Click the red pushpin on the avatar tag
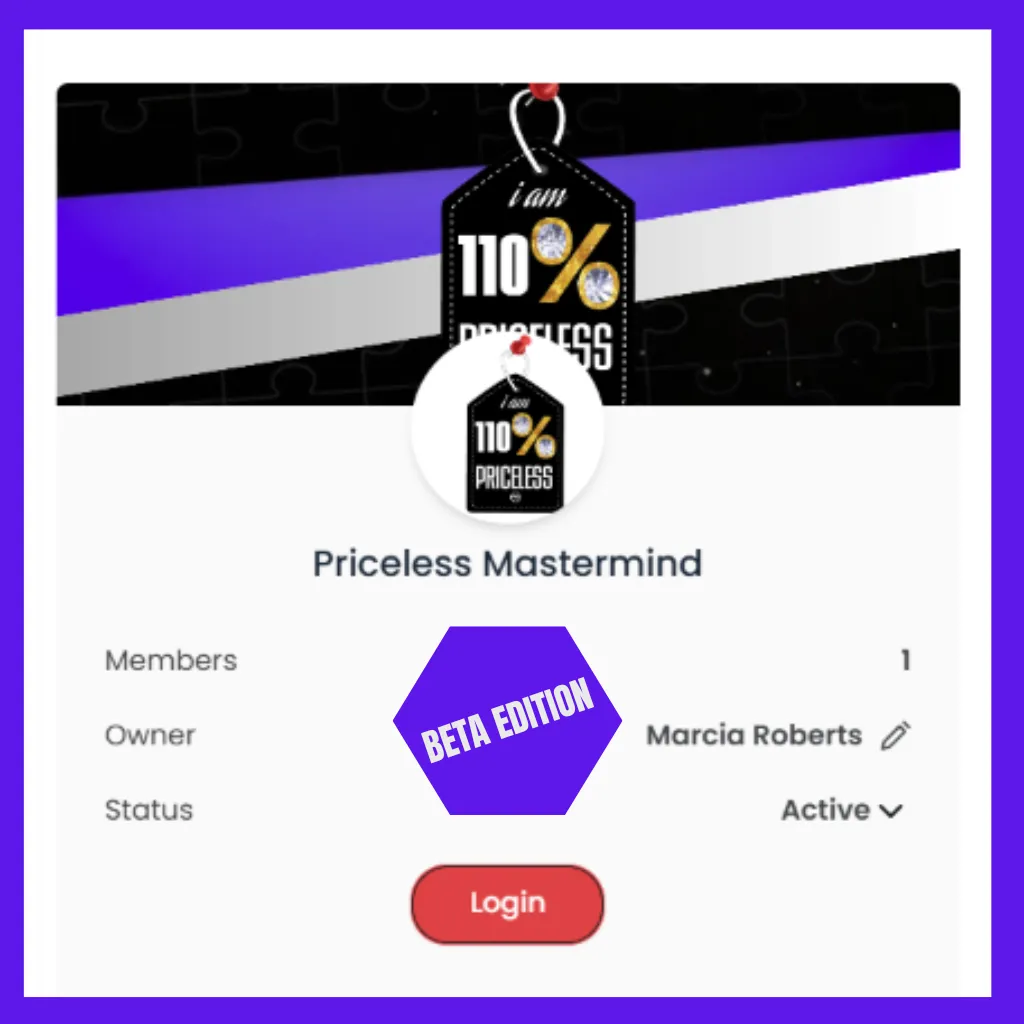This screenshot has width=1024, height=1024. point(520,345)
